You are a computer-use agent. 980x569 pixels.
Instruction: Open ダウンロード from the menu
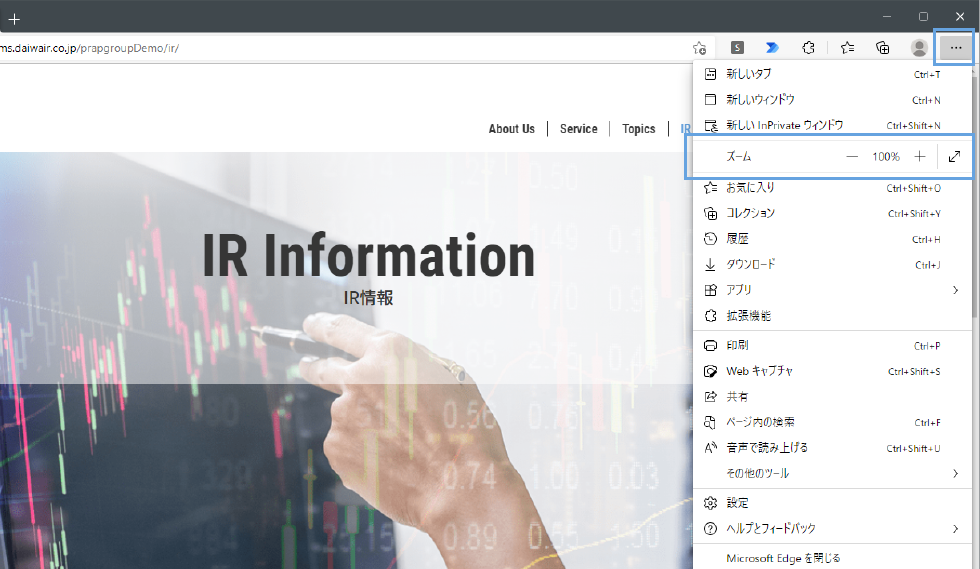(832, 264)
